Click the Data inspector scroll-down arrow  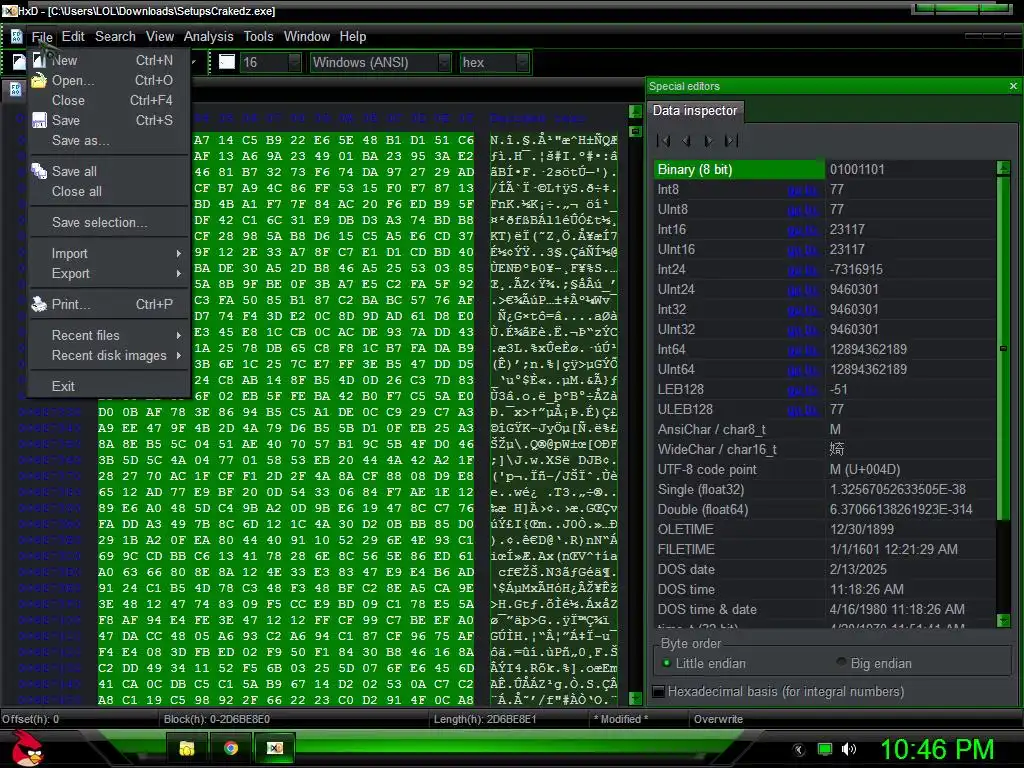pos(1004,620)
